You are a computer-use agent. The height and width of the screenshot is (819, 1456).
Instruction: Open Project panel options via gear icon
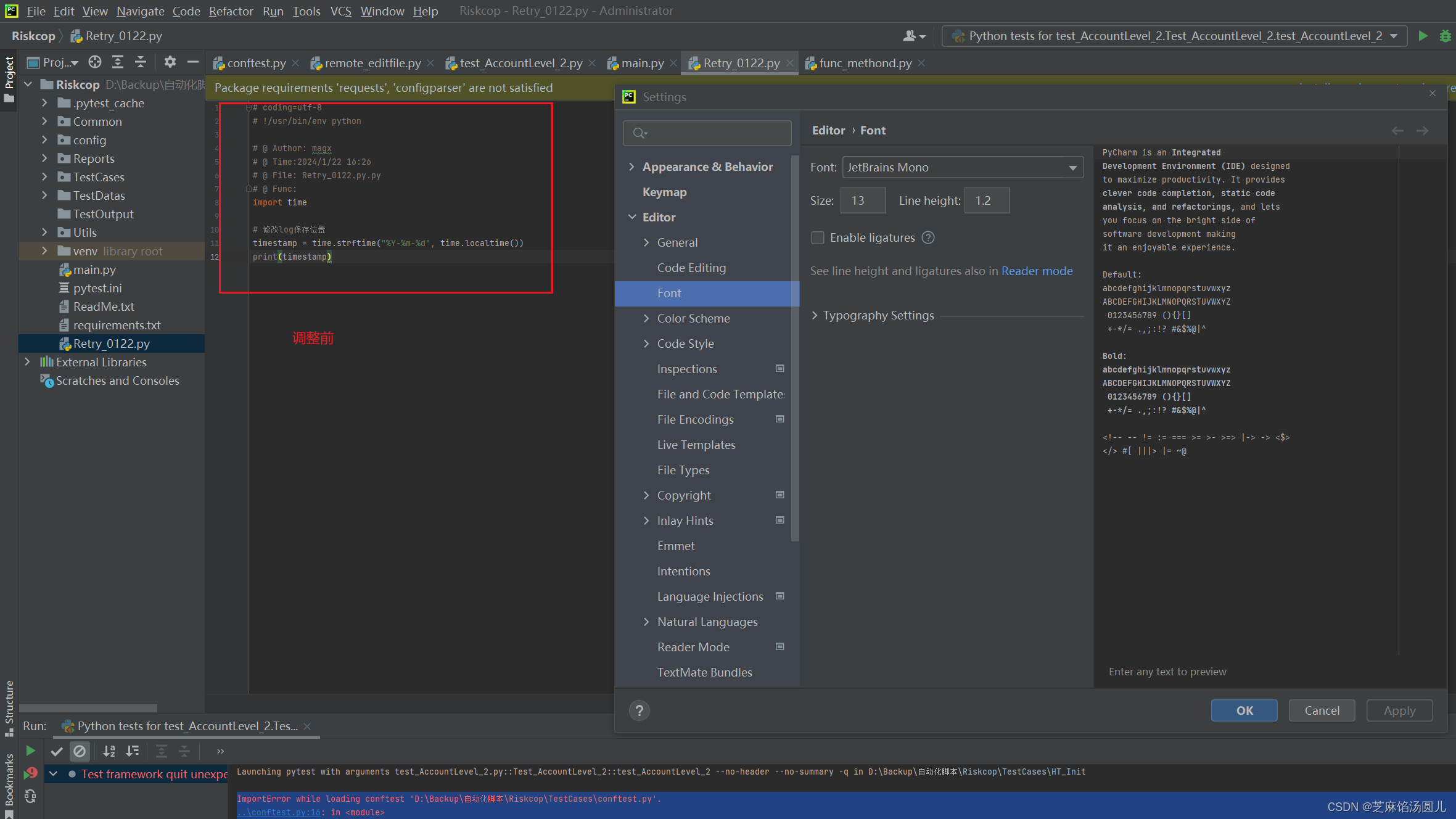(169, 62)
